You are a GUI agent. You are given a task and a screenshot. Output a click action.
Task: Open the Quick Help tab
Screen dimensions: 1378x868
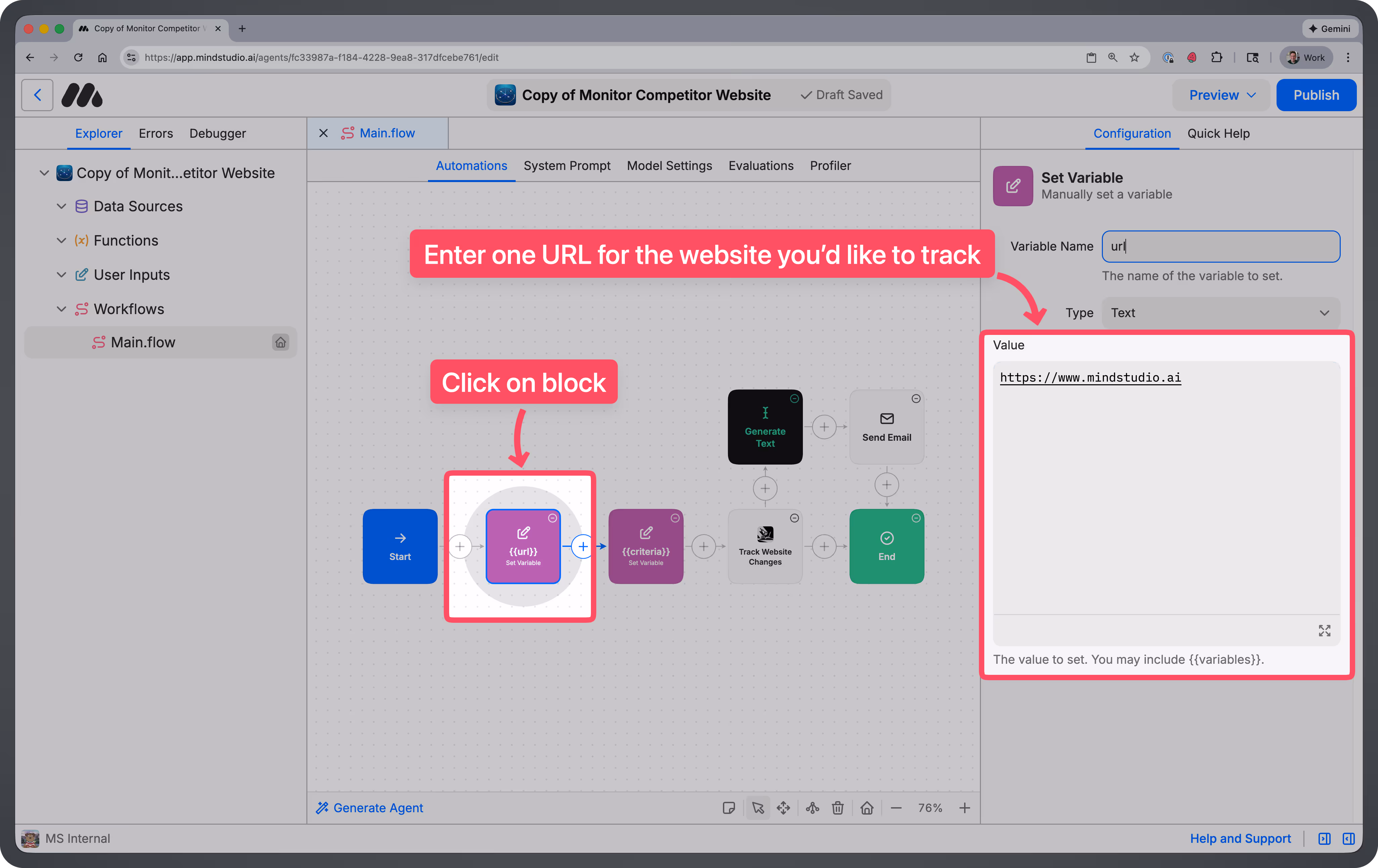pyautogui.click(x=1218, y=133)
